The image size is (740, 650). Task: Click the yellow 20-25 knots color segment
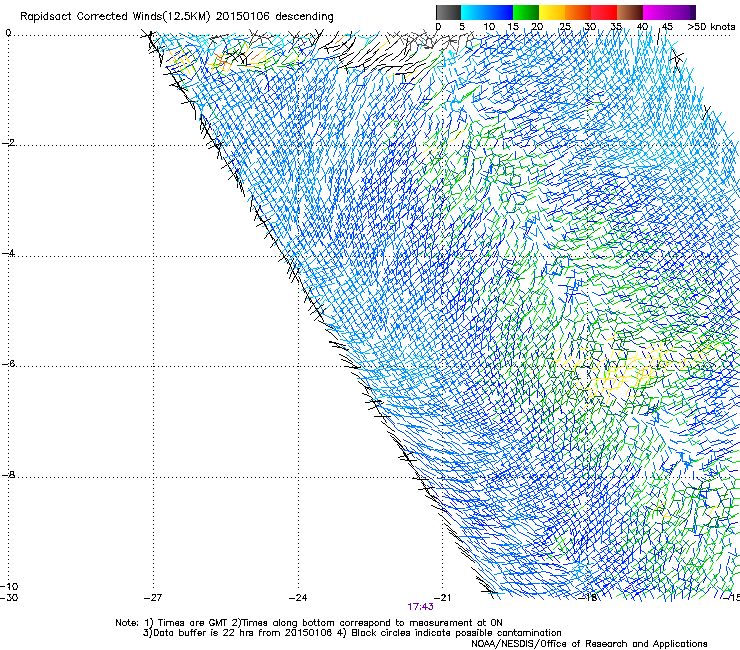(x=552, y=12)
